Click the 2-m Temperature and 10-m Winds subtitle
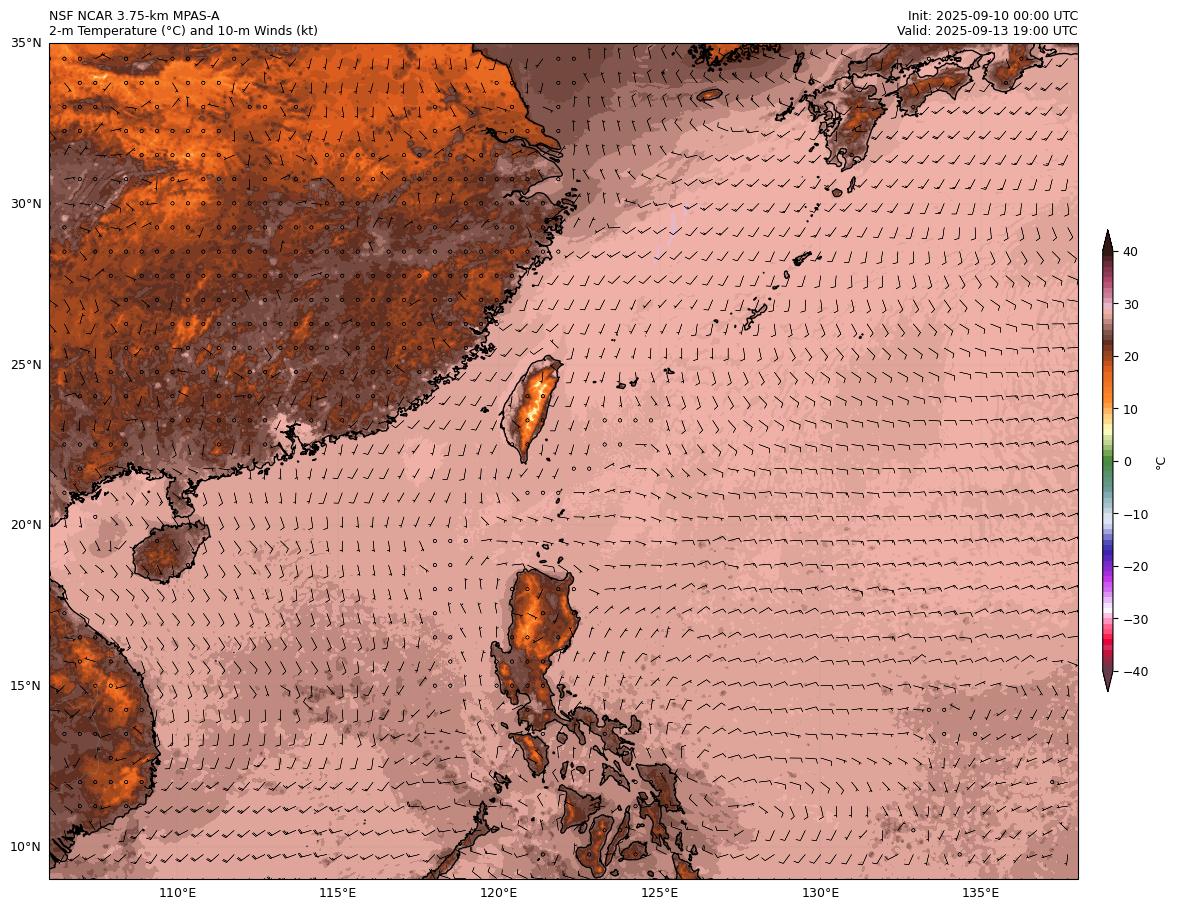This screenshot has width=1177, height=909. (183, 31)
